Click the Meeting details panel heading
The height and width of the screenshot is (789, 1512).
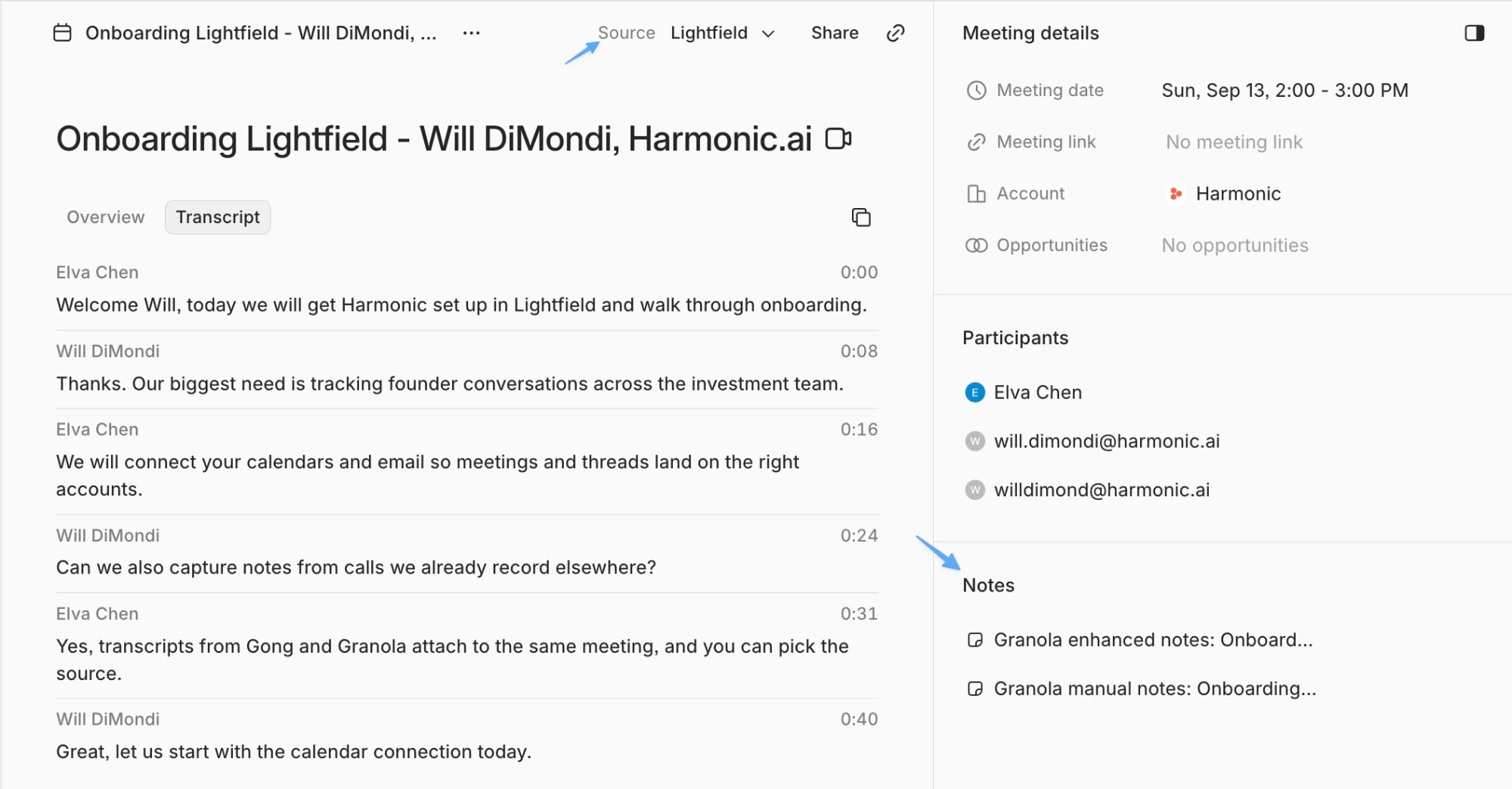pos(1030,33)
